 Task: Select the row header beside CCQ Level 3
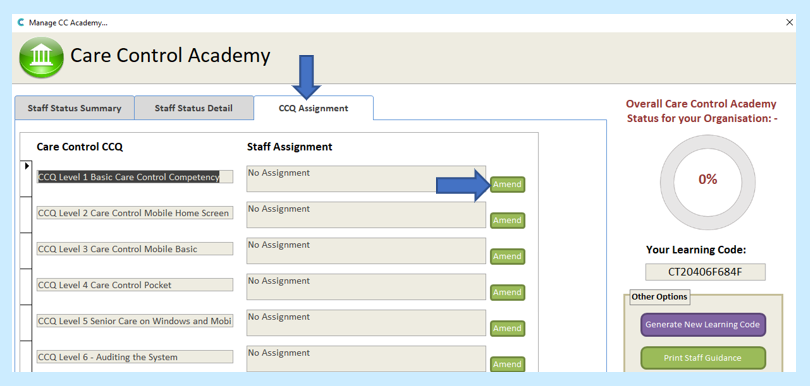[26, 251]
